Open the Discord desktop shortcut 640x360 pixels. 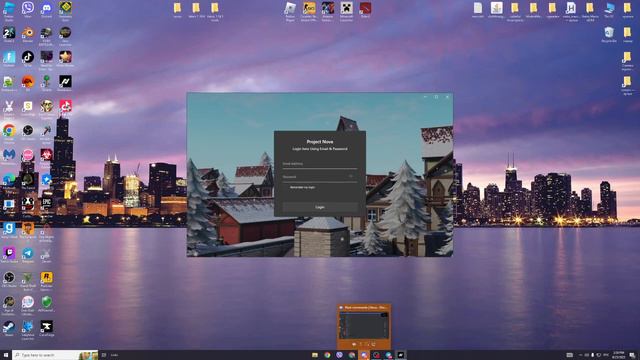pyautogui.click(x=47, y=9)
